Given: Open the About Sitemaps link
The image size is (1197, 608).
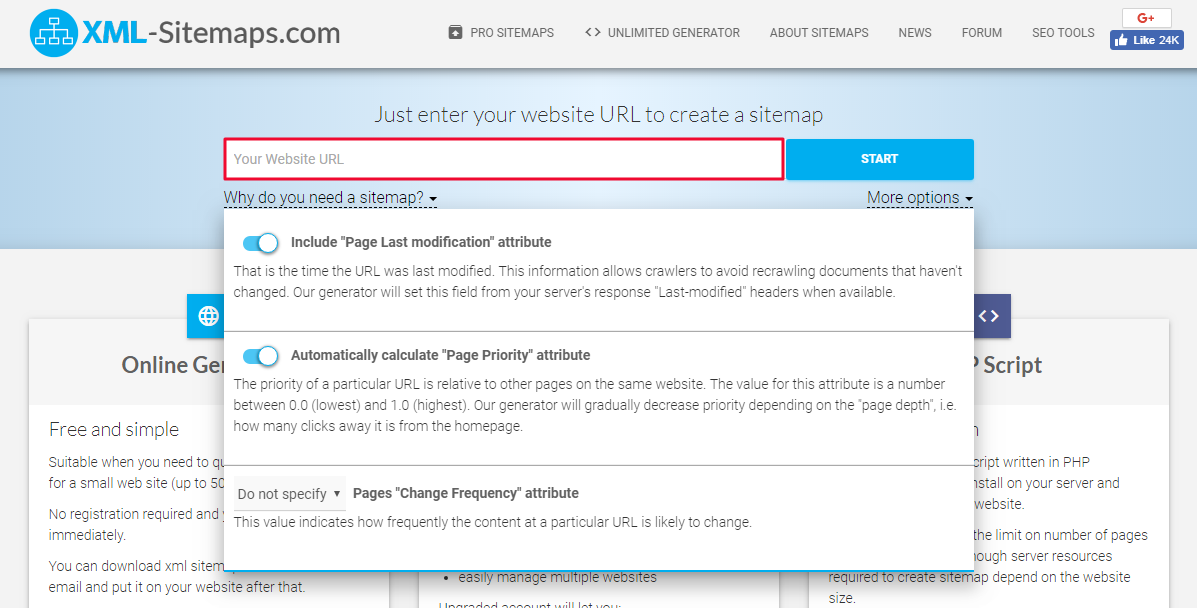Looking at the screenshot, I should pos(818,32).
